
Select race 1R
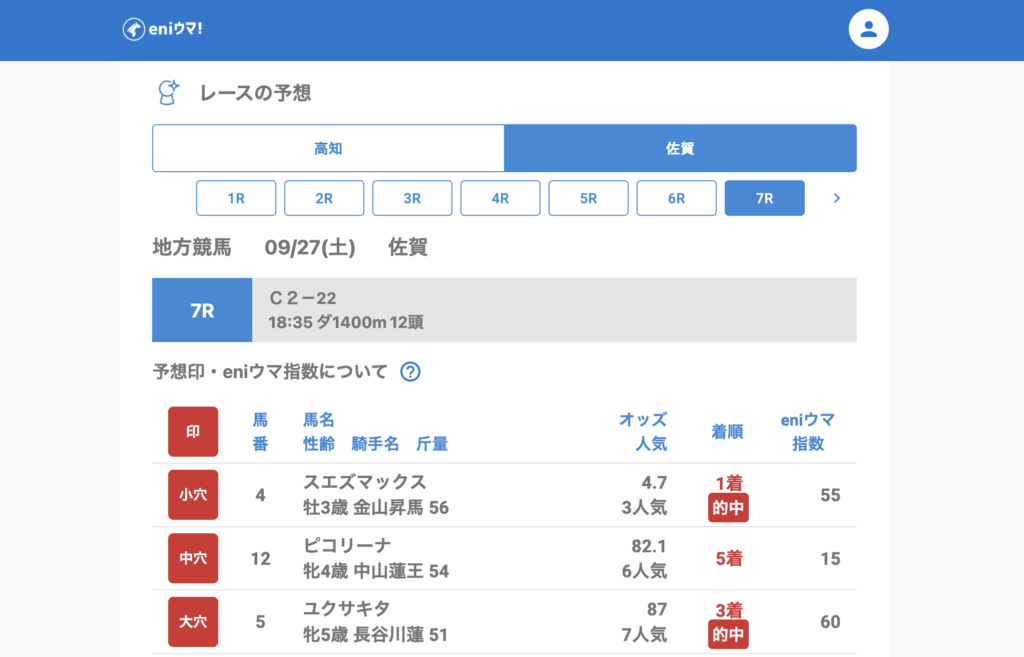pyautogui.click(x=236, y=198)
